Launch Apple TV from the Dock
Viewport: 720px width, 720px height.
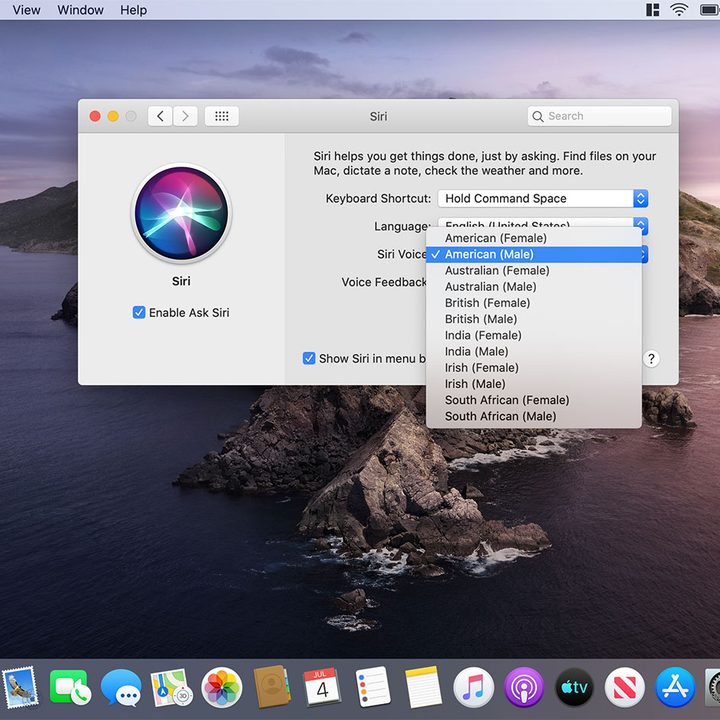point(574,687)
